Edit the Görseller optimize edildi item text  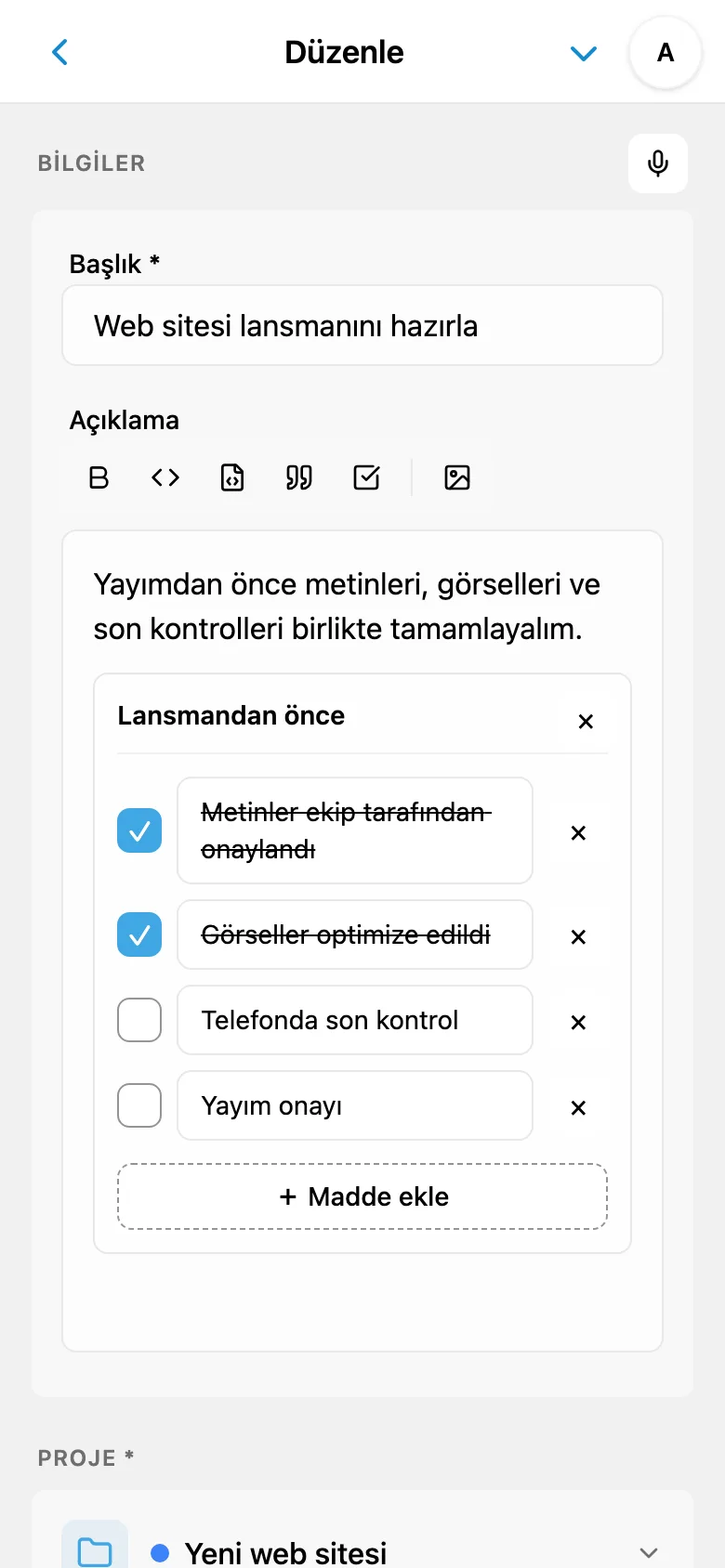coord(355,934)
